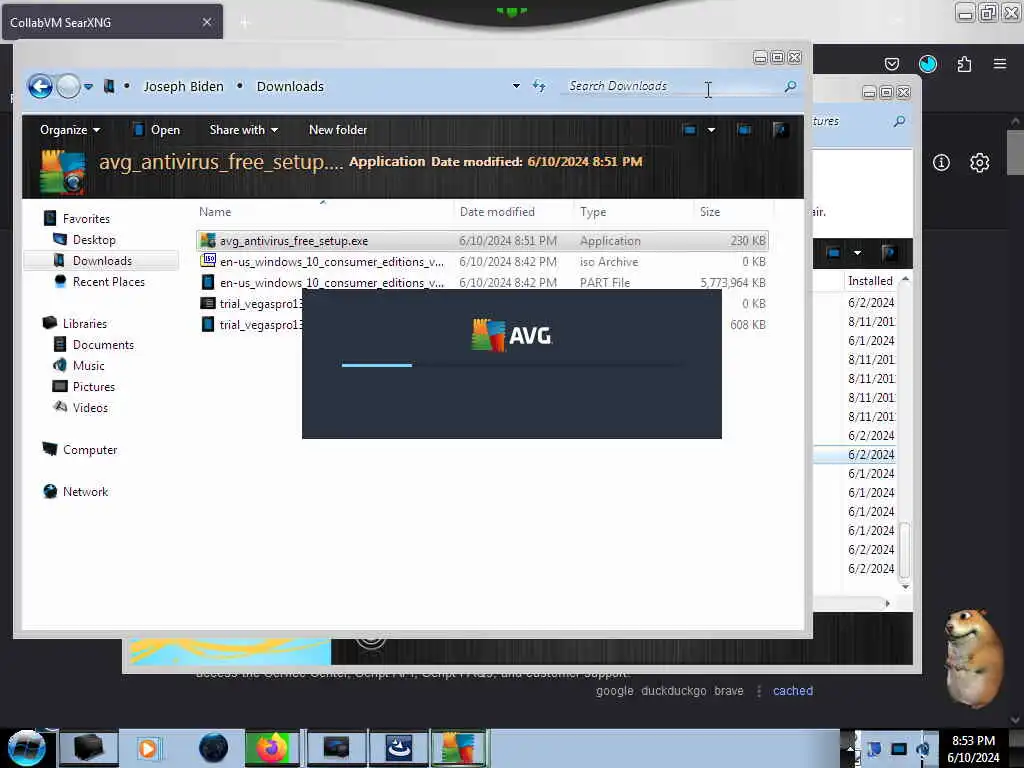Expand the view options dropdown arrow
The image size is (1024, 768).
pyautogui.click(x=711, y=130)
